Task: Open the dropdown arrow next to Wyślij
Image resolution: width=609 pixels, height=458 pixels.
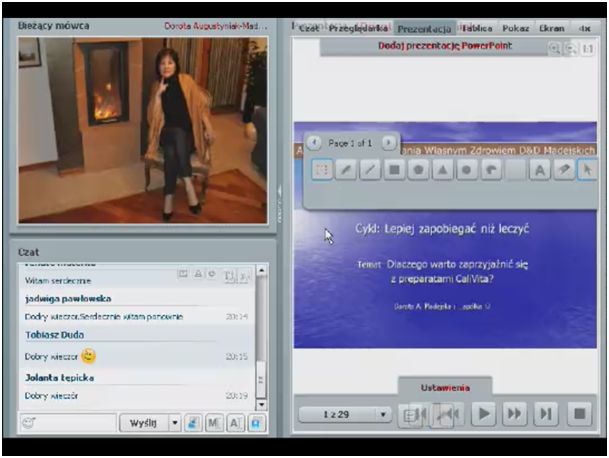Action: 174,423
